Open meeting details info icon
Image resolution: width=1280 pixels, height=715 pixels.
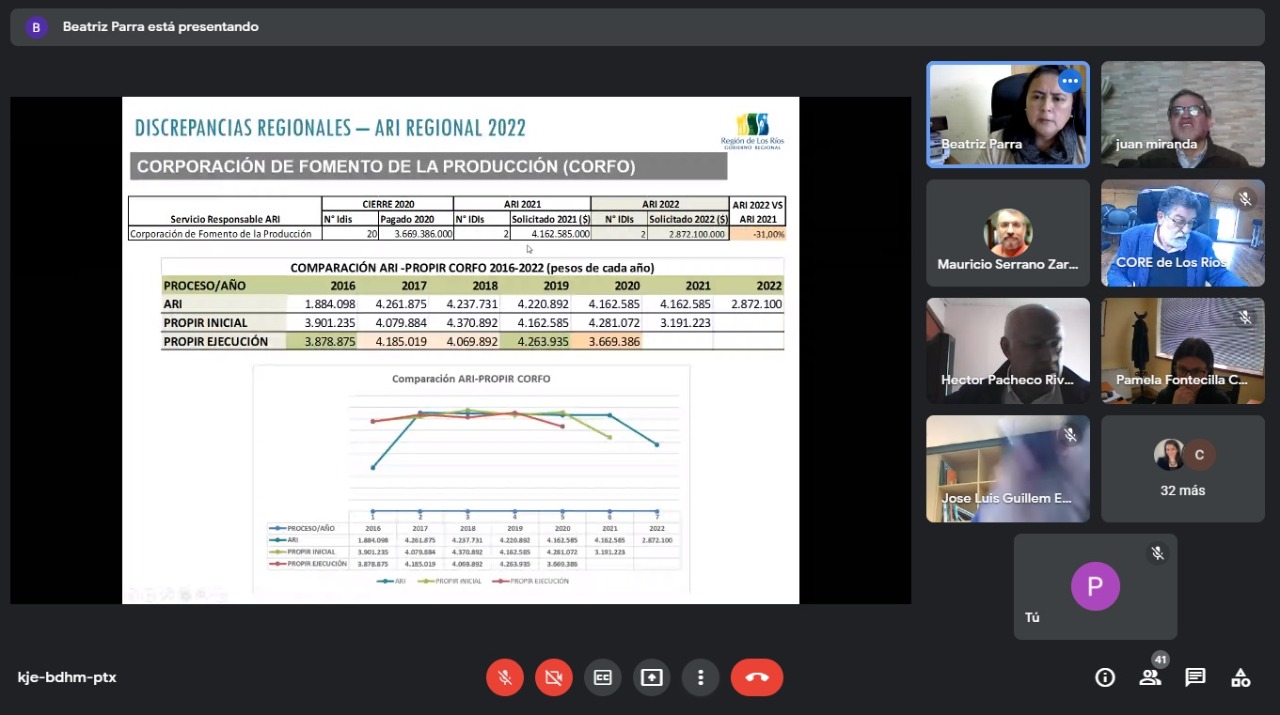point(1105,677)
